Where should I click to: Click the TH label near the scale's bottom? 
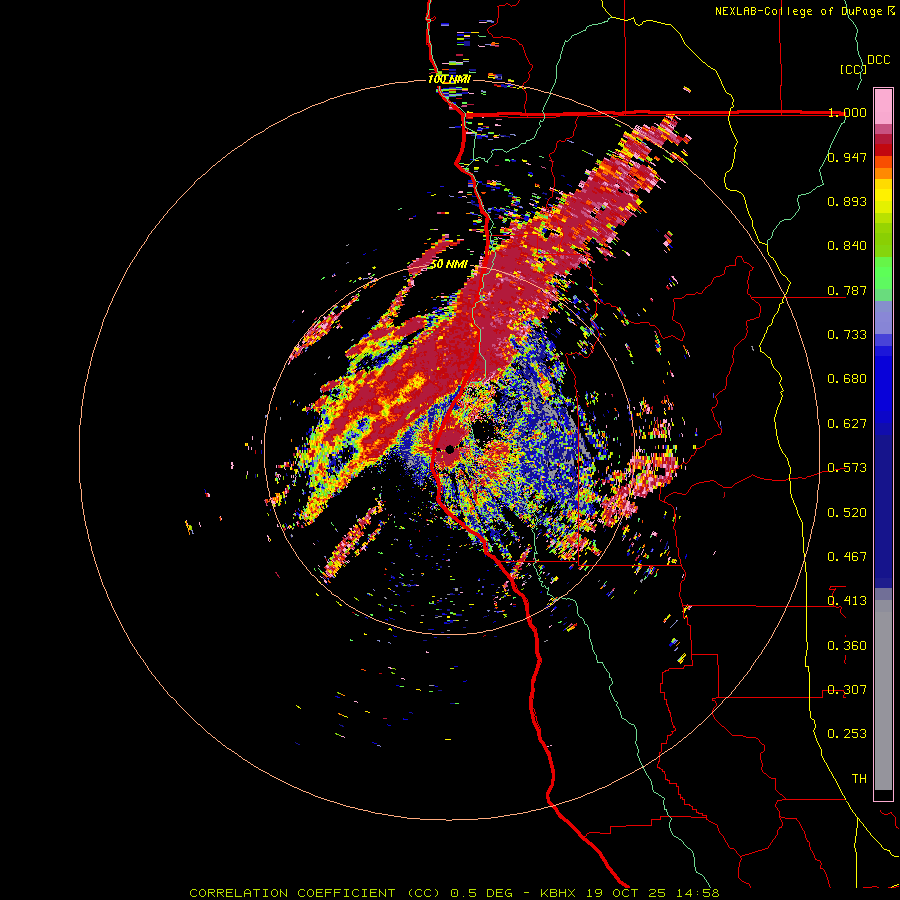[859, 779]
